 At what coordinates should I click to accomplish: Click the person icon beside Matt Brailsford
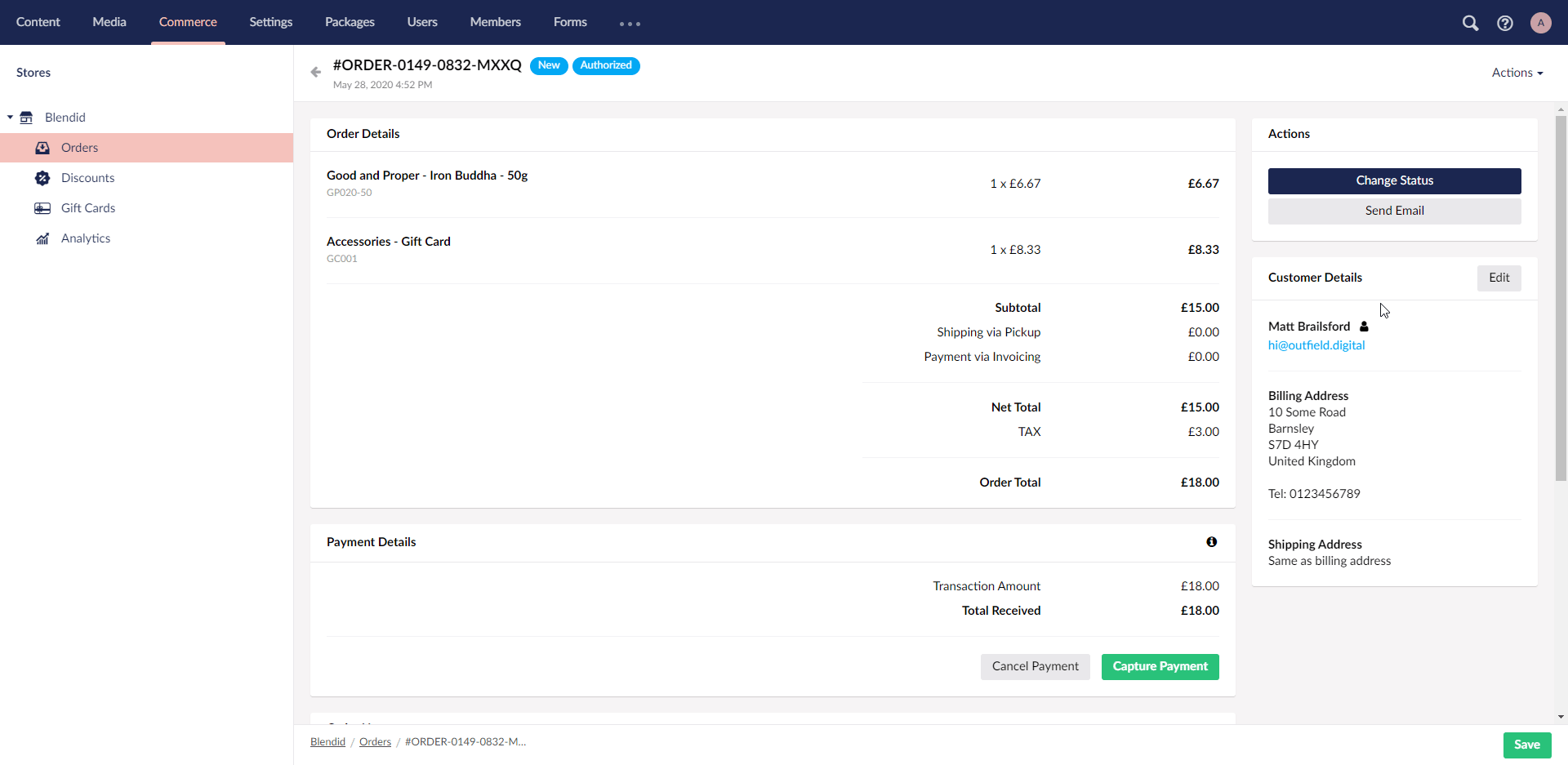click(1364, 327)
